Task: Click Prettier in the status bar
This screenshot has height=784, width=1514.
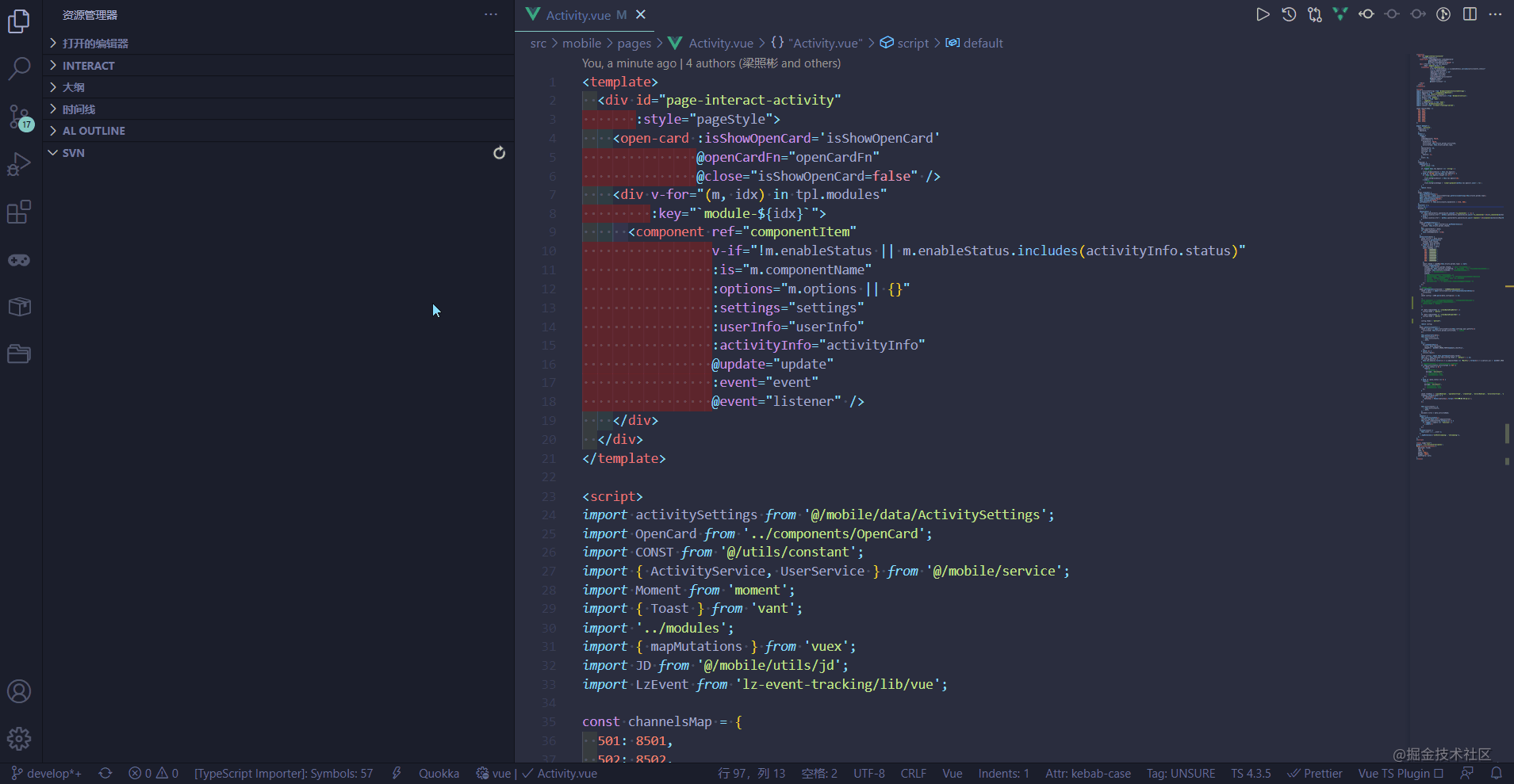Action: [1314, 773]
